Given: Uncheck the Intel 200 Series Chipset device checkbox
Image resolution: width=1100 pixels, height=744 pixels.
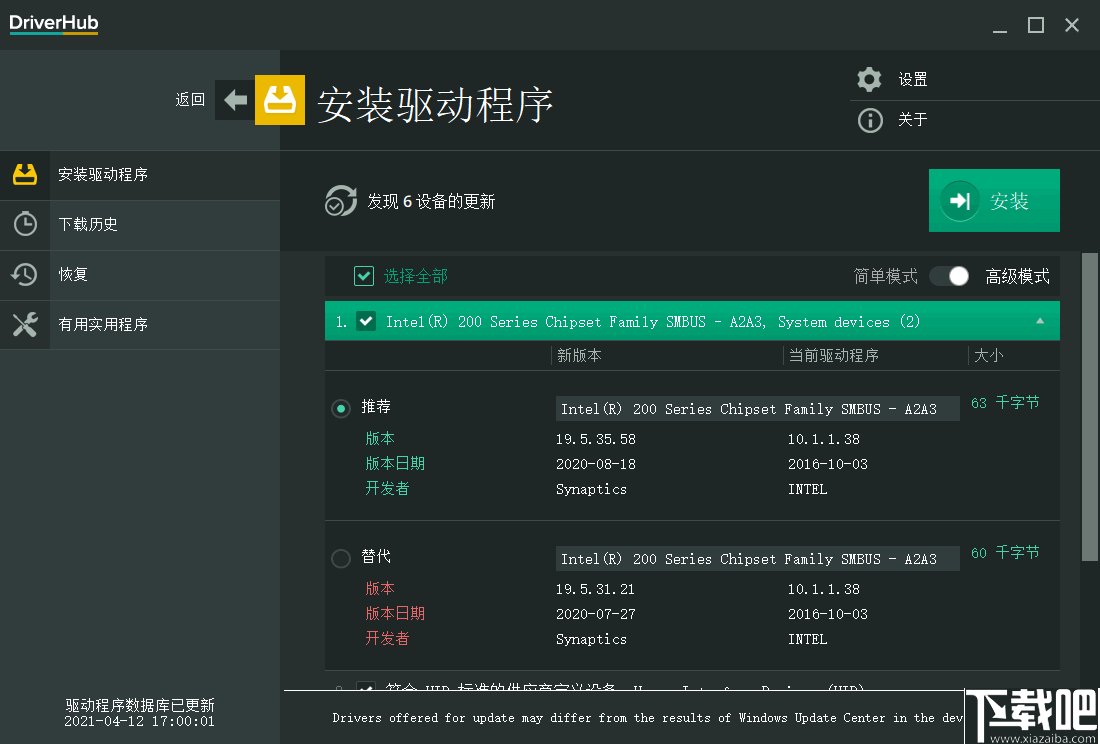Looking at the screenshot, I should pyautogui.click(x=366, y=321).
